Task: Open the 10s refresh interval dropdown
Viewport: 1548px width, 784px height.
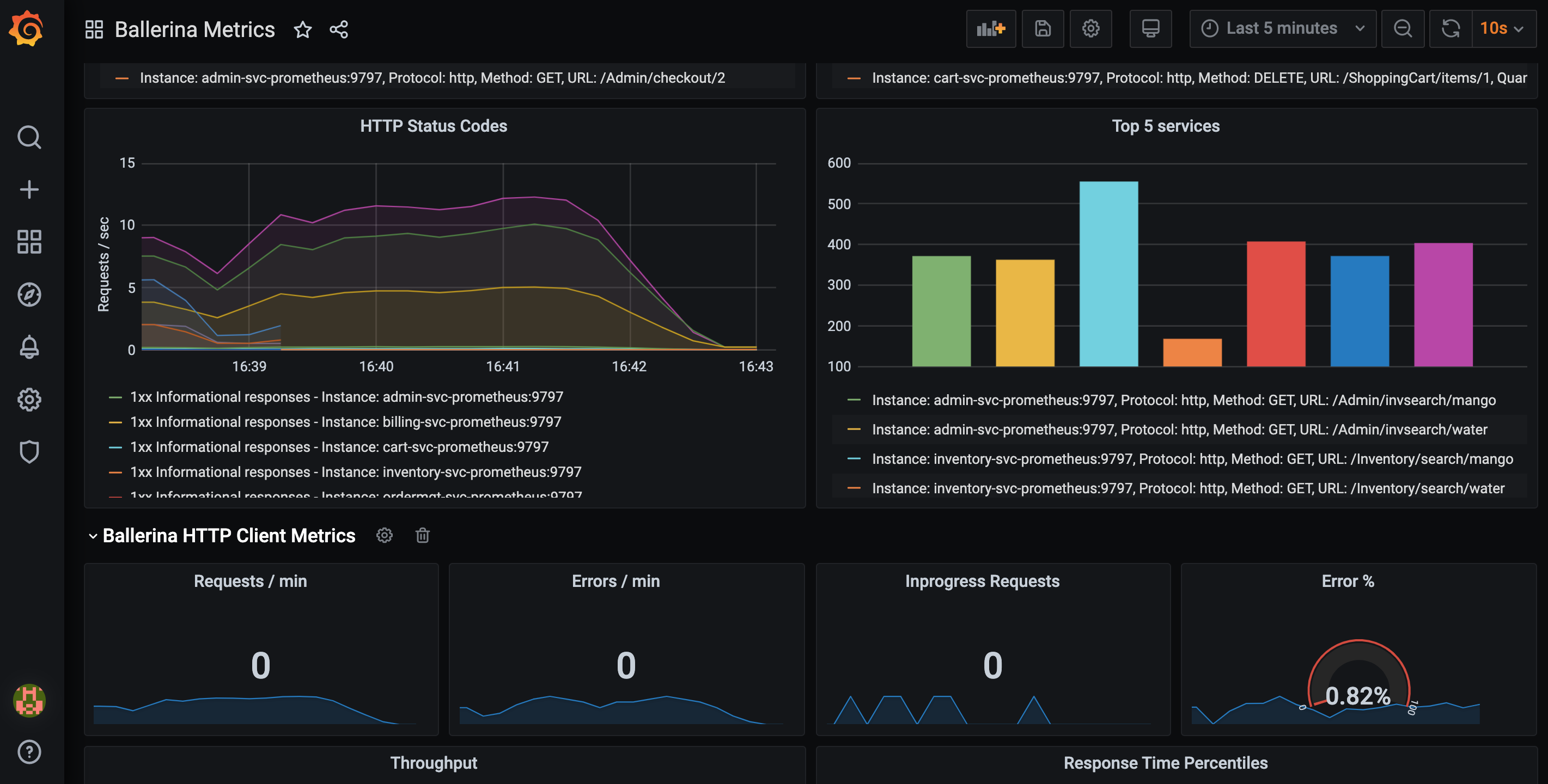Action: click(1503, 29)
